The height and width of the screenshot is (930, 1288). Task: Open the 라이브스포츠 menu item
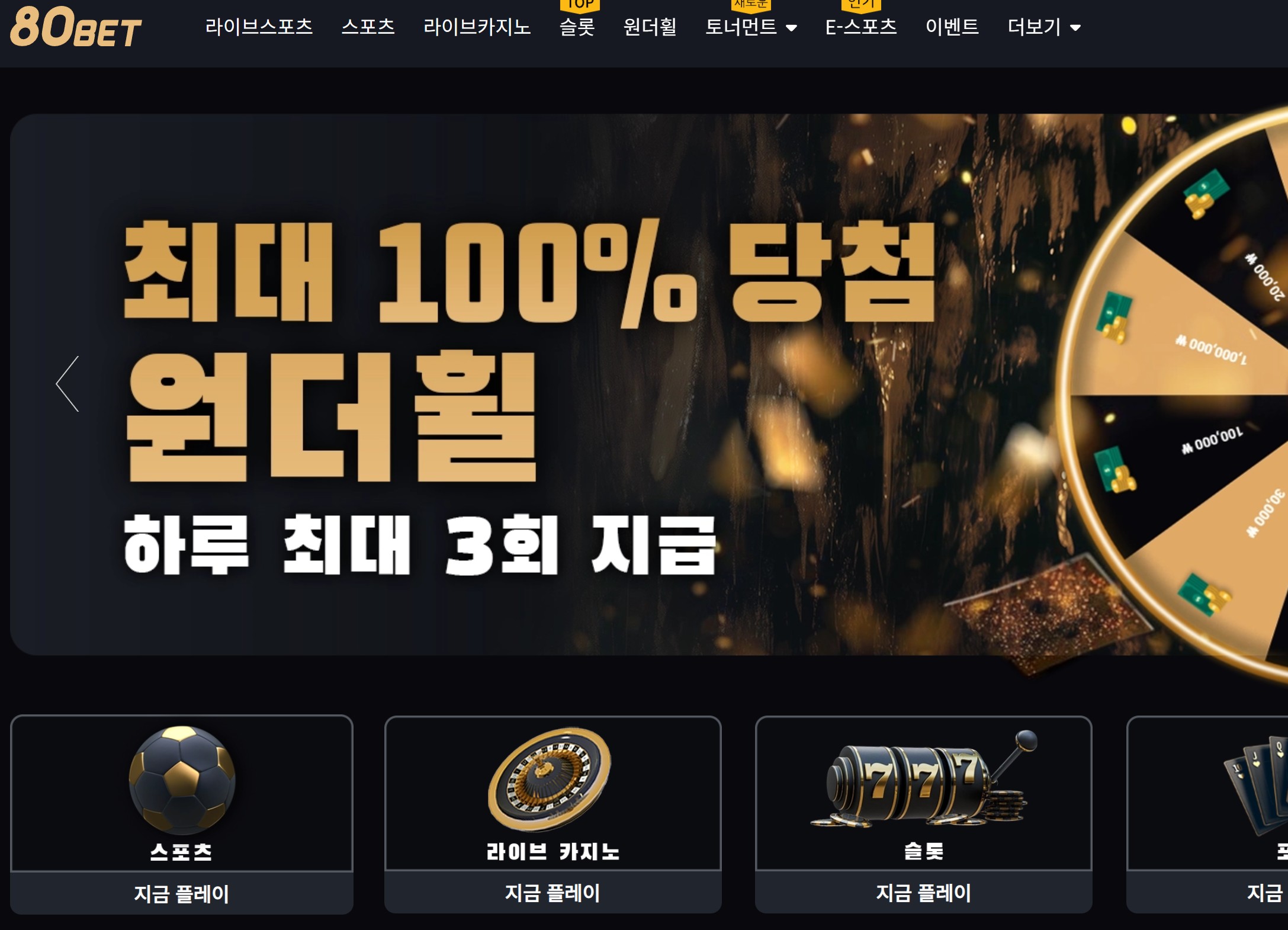[x=259, y=27]
